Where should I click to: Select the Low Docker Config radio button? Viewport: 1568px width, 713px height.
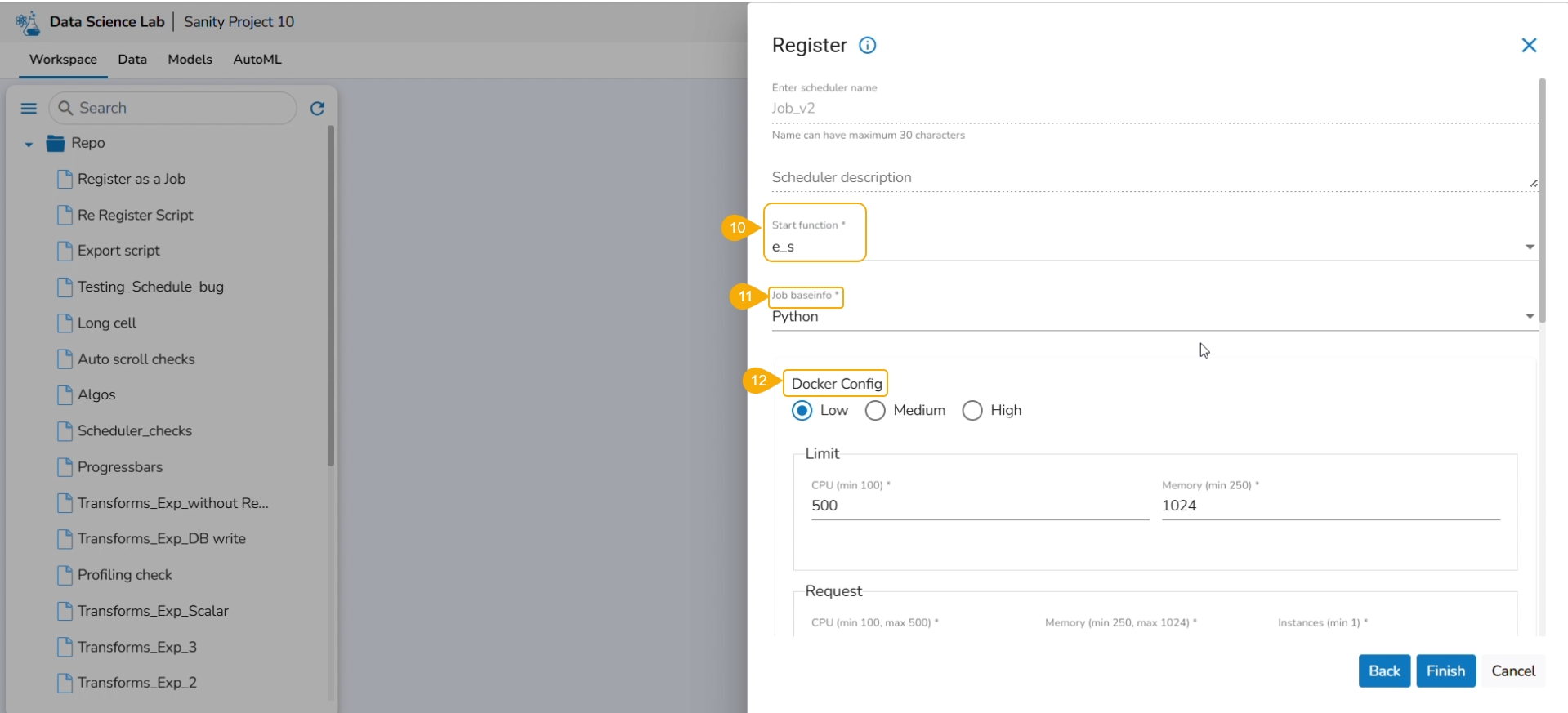802,411
